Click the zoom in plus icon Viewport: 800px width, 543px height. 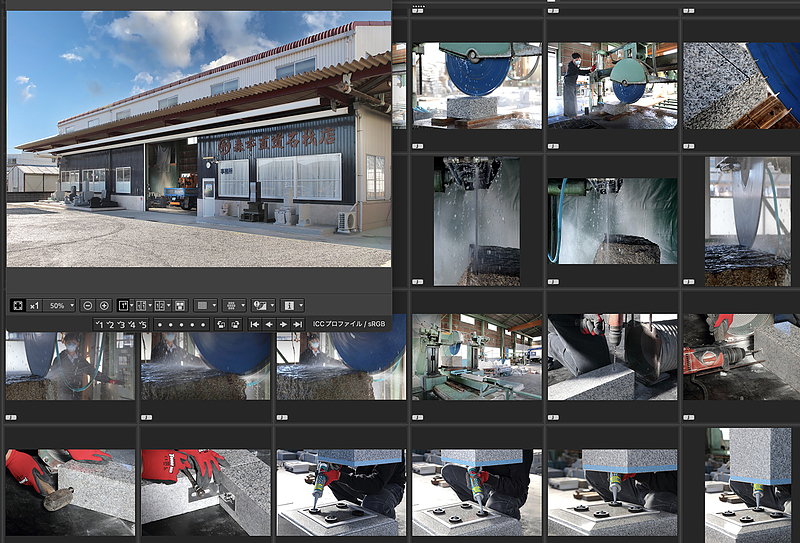104,305
